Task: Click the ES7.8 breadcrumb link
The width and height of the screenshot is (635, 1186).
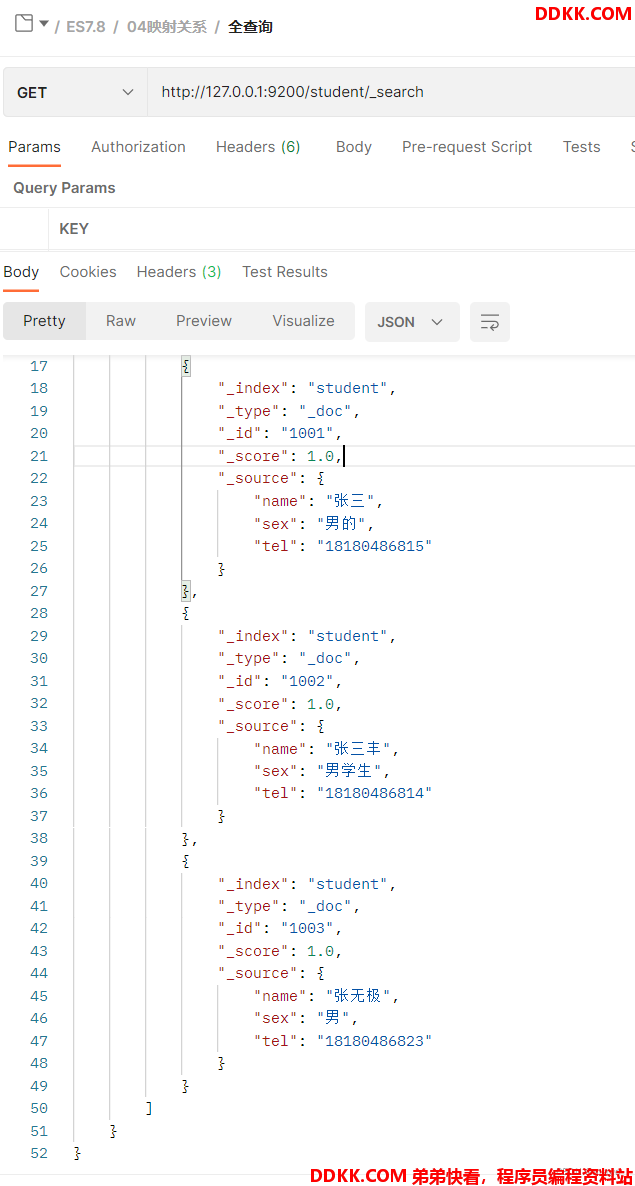Action: tap(86, 26)
